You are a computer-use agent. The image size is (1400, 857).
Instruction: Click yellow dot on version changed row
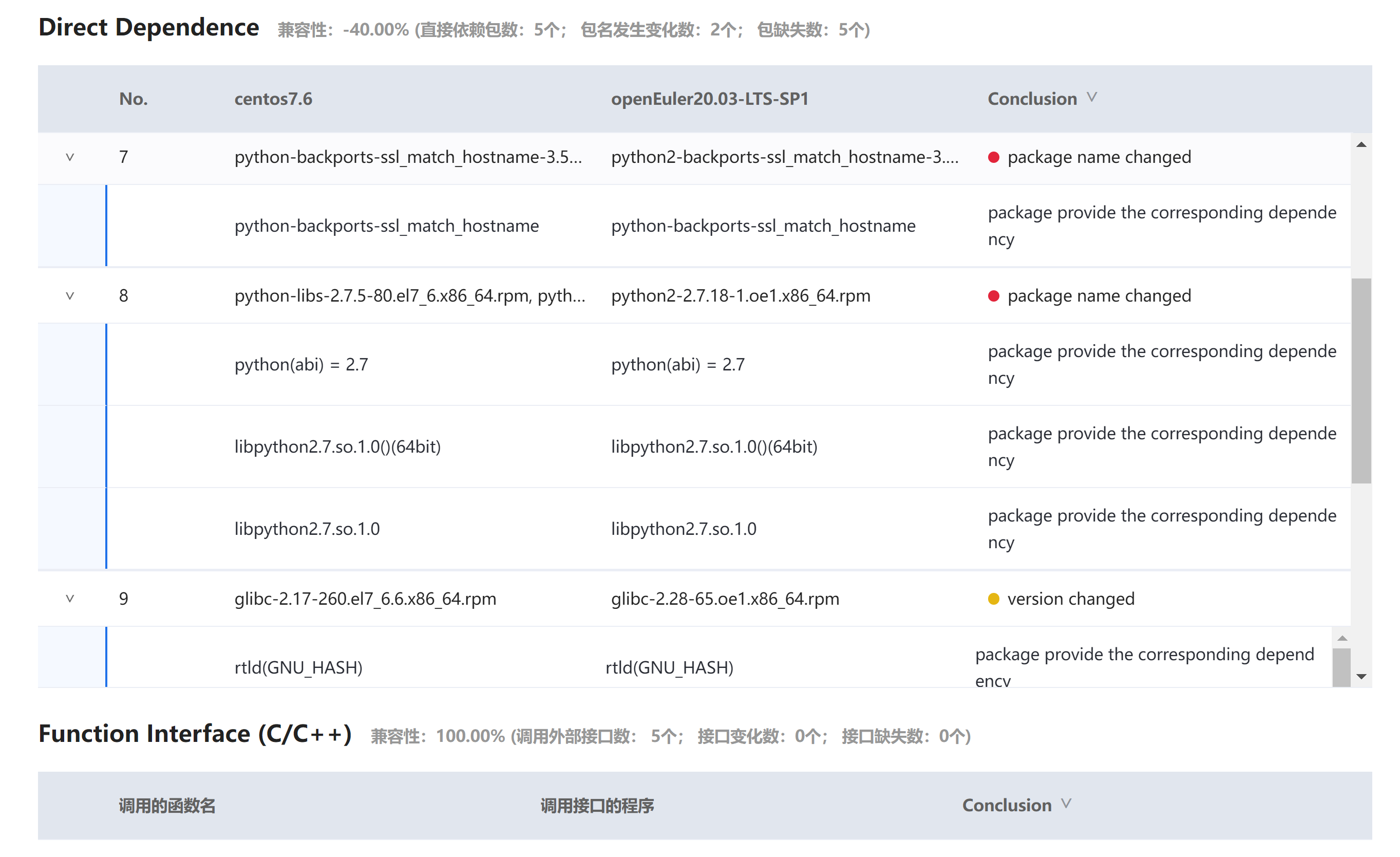point(993,599)
